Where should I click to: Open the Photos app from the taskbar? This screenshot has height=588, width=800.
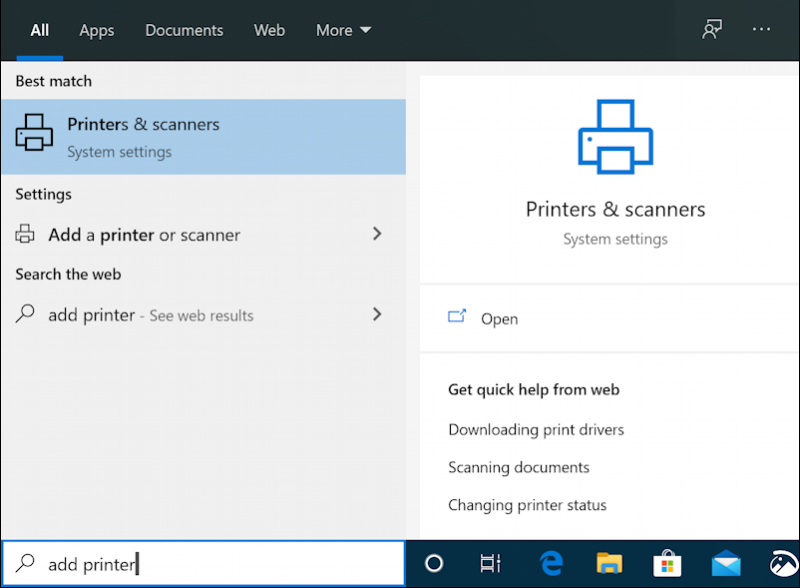pos(784,563)
